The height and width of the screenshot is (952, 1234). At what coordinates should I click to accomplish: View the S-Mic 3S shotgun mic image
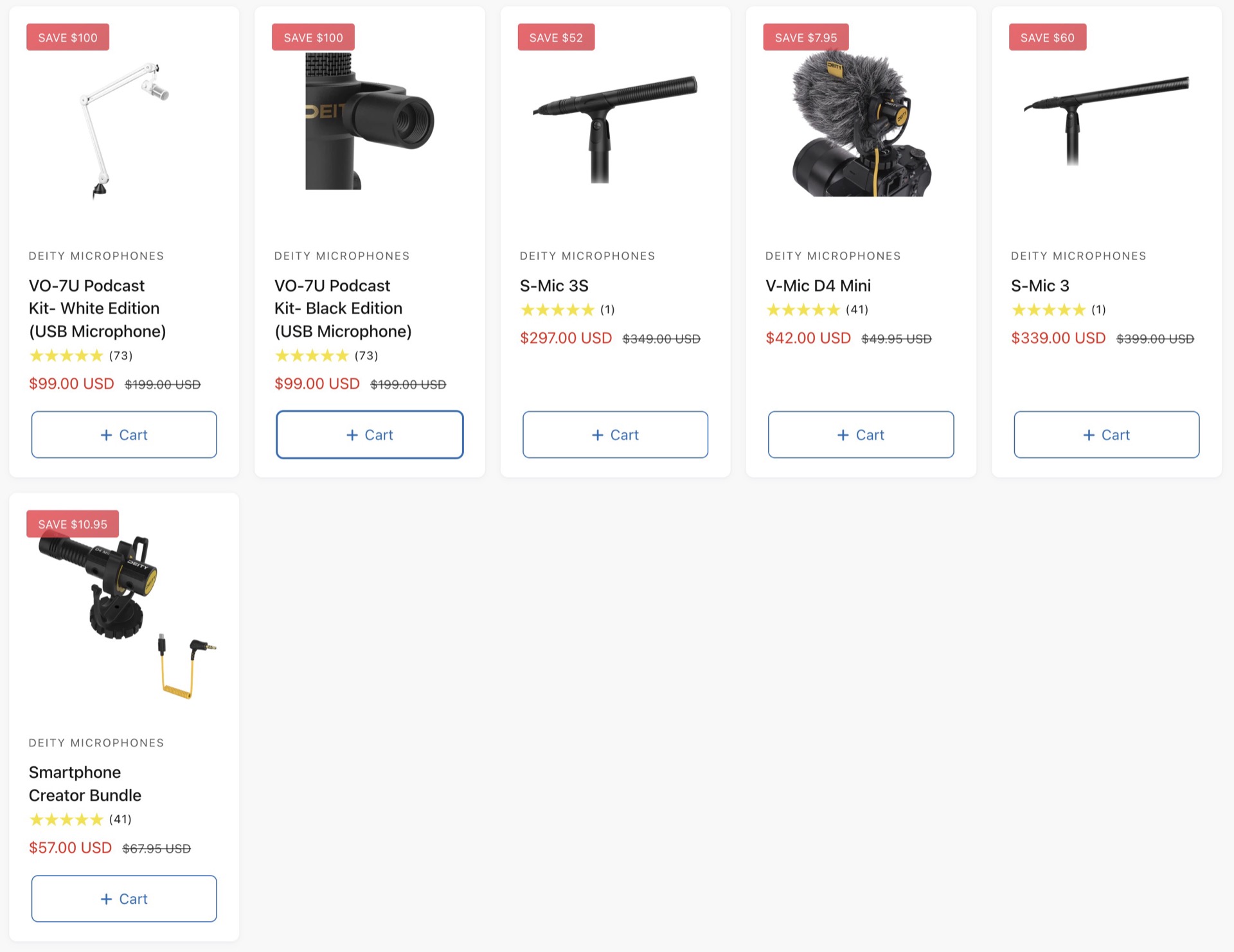[615, 128]
